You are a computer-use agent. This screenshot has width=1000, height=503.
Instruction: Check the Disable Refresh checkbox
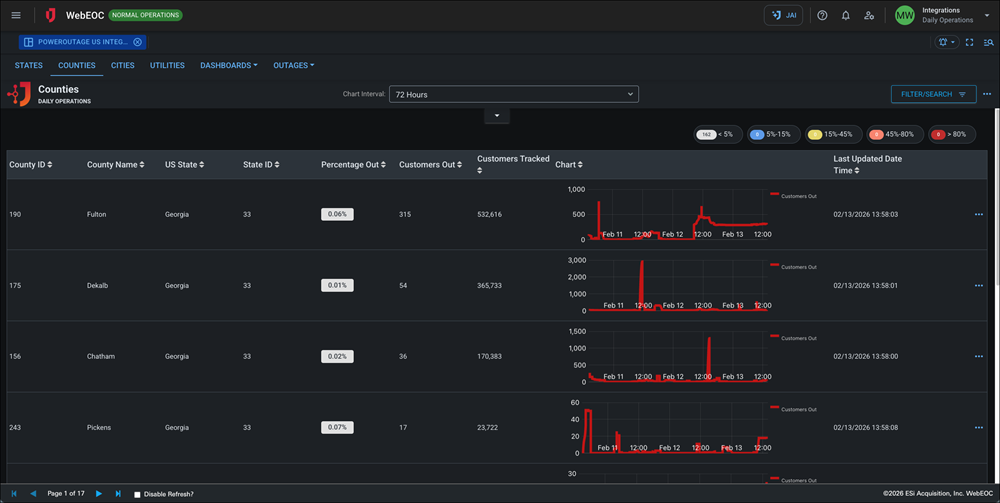tap(138, 494)
